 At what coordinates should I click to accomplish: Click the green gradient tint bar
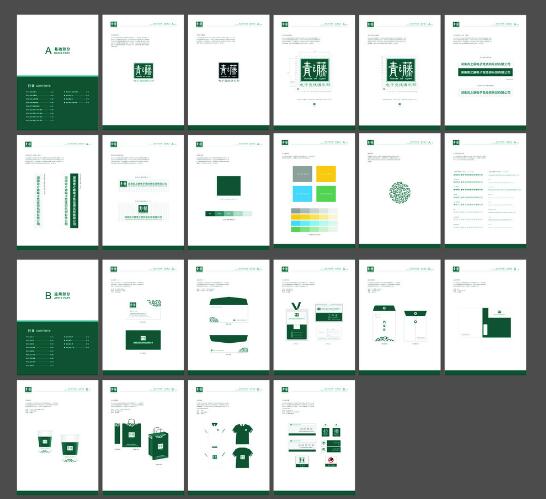pyautogui.click(x=228, y=213)
